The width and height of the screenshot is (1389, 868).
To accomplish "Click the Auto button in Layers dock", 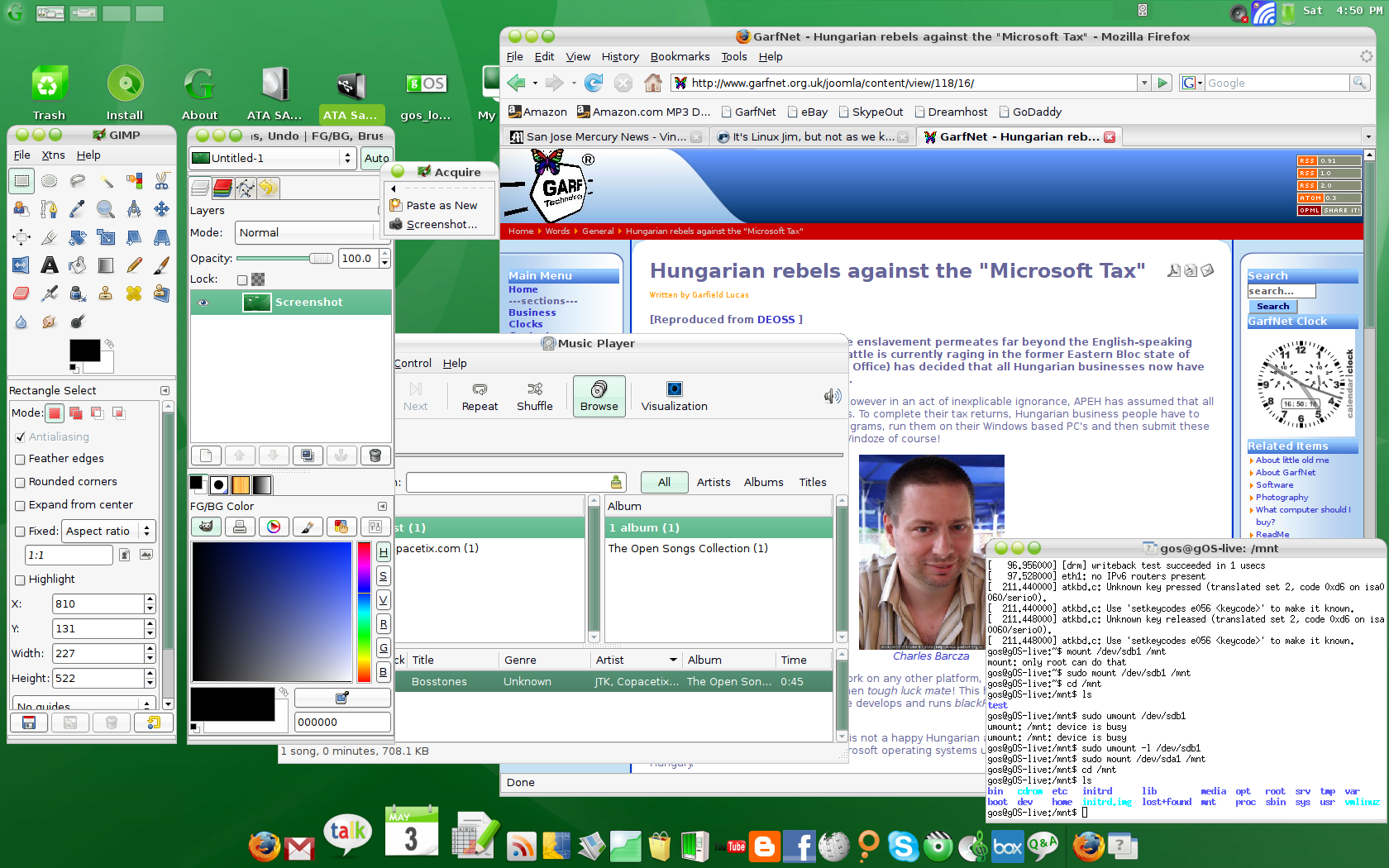I will click(x=377, y=158).
